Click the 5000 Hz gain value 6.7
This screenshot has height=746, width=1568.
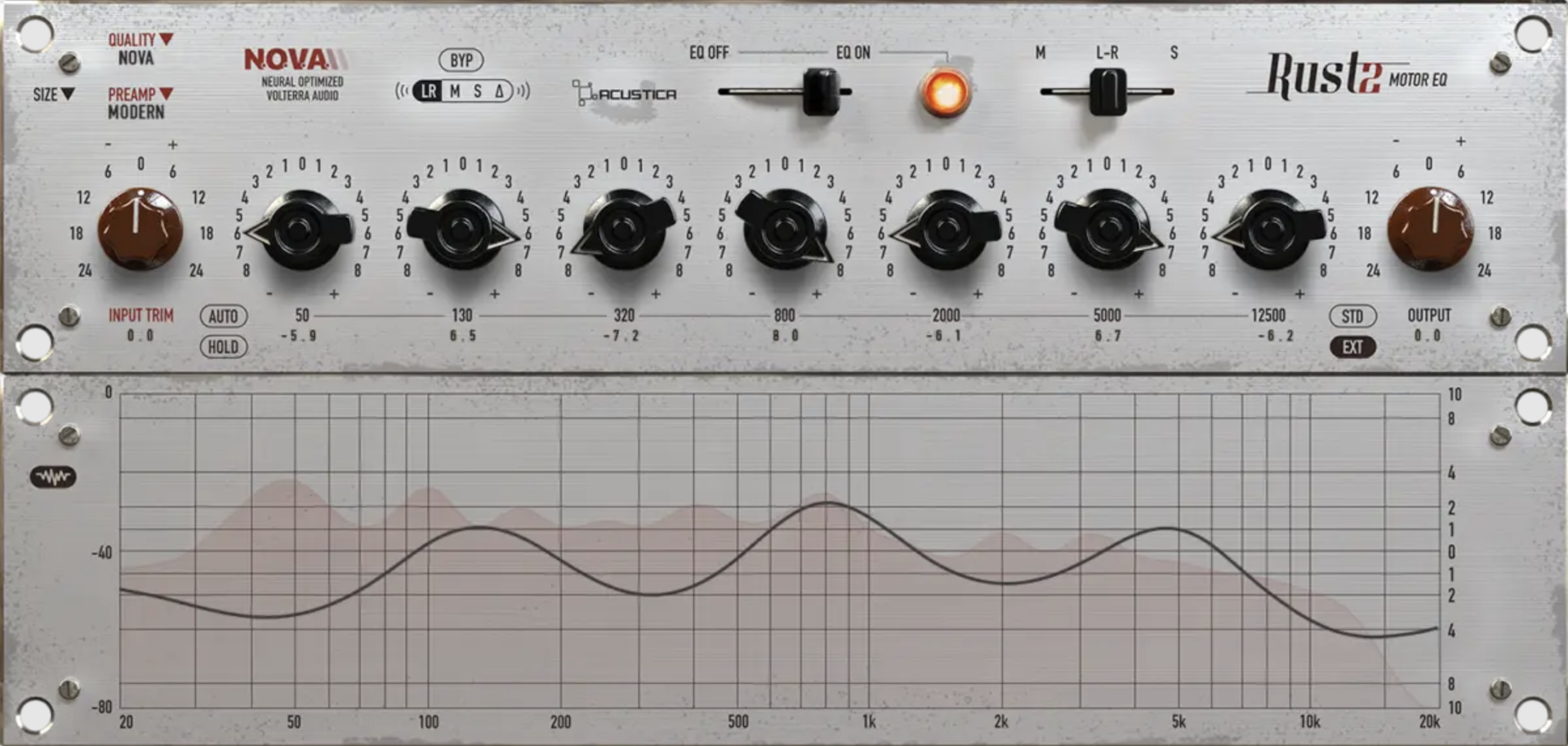[1108, 335]
